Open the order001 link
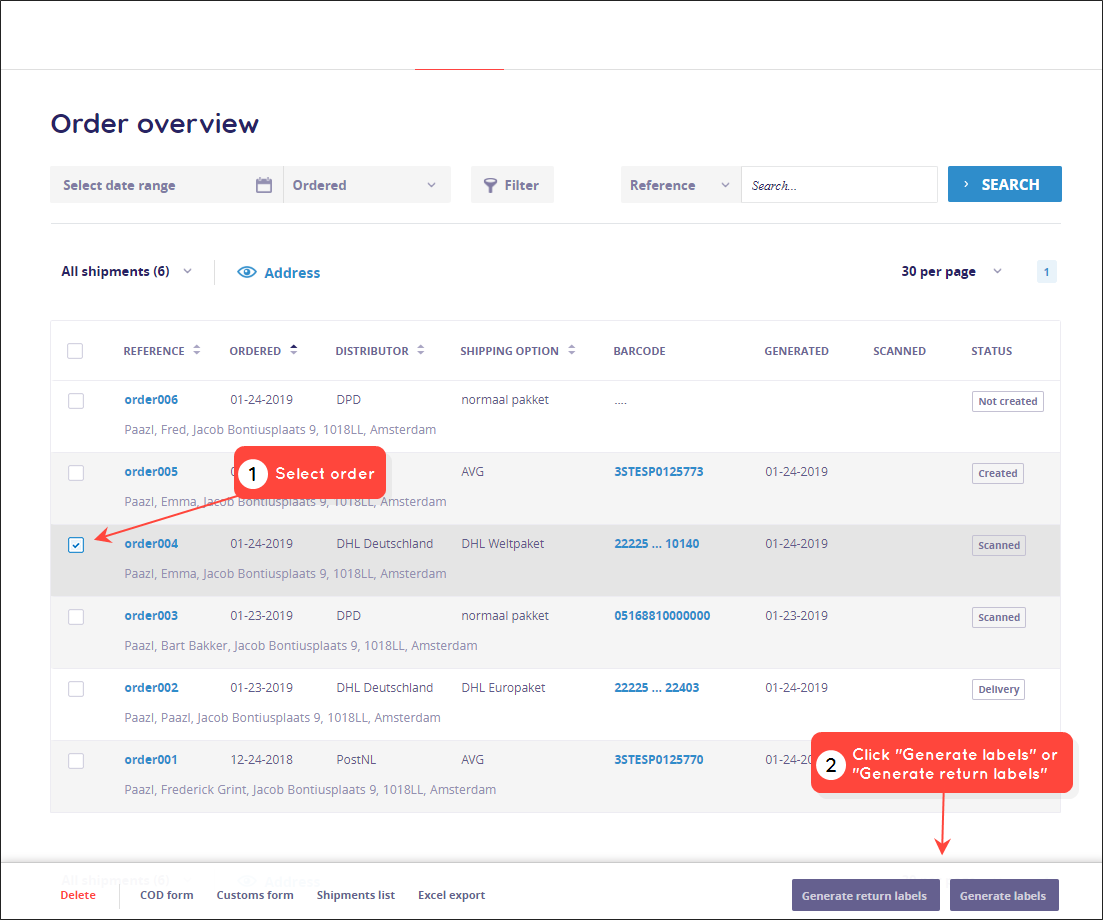 click(x=151, y=760)
